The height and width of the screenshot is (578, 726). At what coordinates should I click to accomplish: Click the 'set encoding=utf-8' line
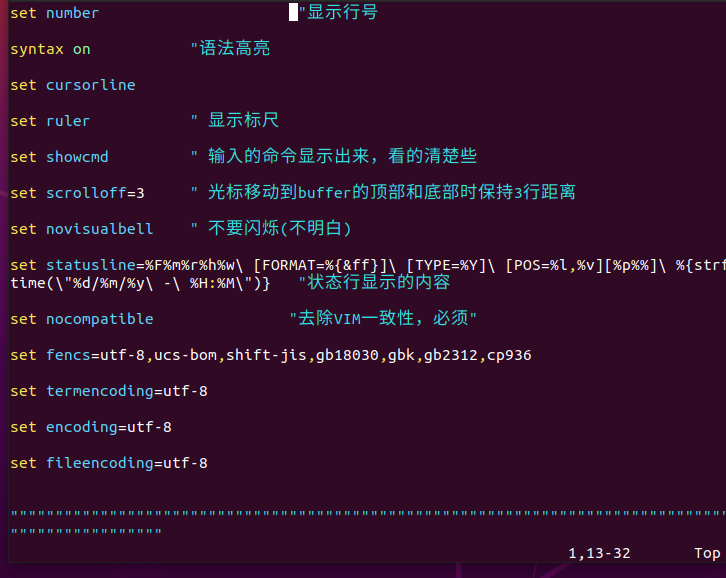click(x=90, y=427)
